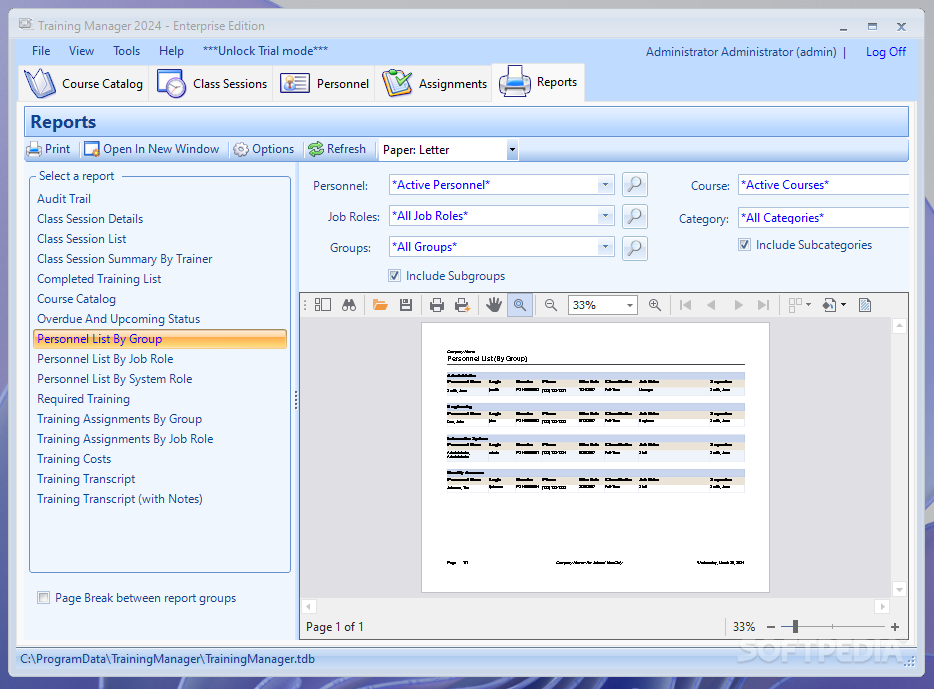
Task: Toggle the viewer group tree panel icon
Action: coord(323,305)
